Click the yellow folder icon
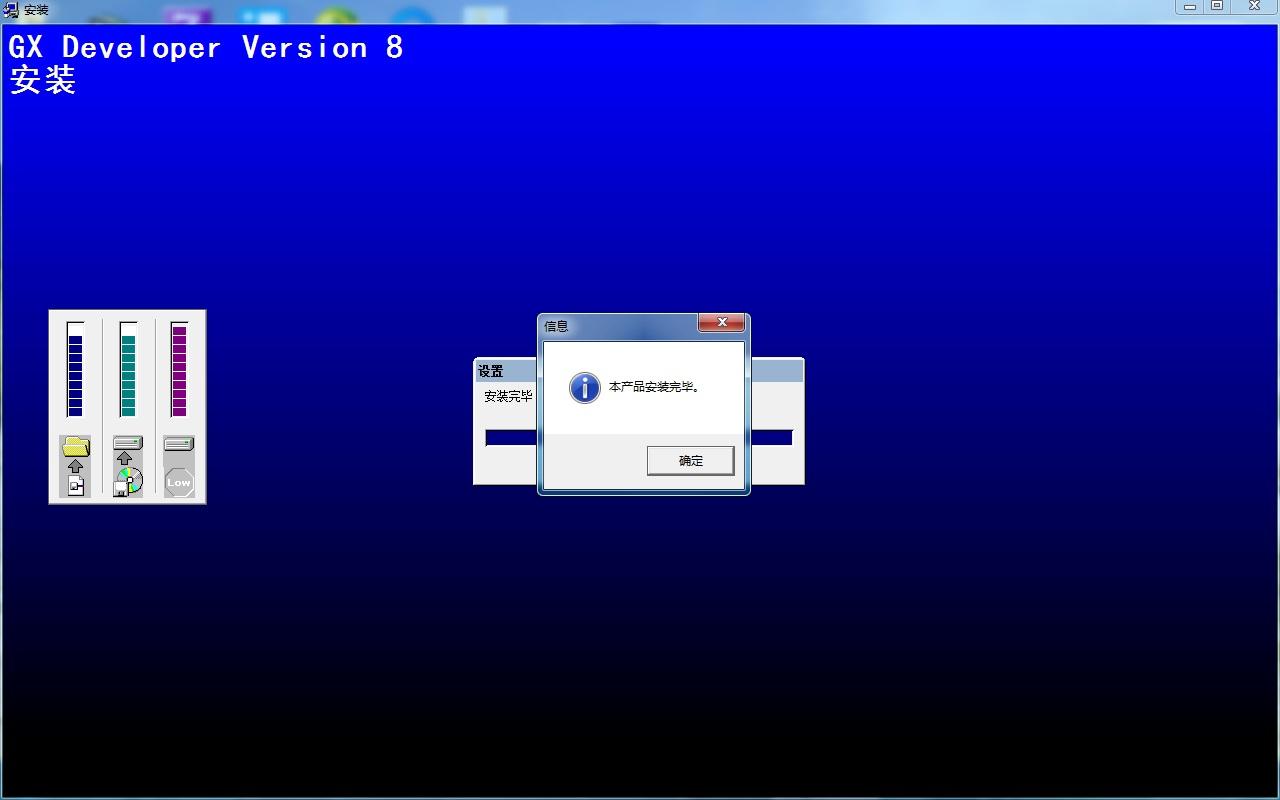The width and height of the screenshot is (1280, 800). coord(76,446)
